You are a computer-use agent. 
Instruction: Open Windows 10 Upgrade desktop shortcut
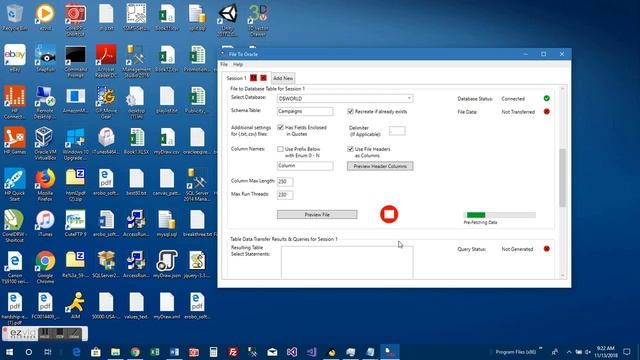pos(76,143)
